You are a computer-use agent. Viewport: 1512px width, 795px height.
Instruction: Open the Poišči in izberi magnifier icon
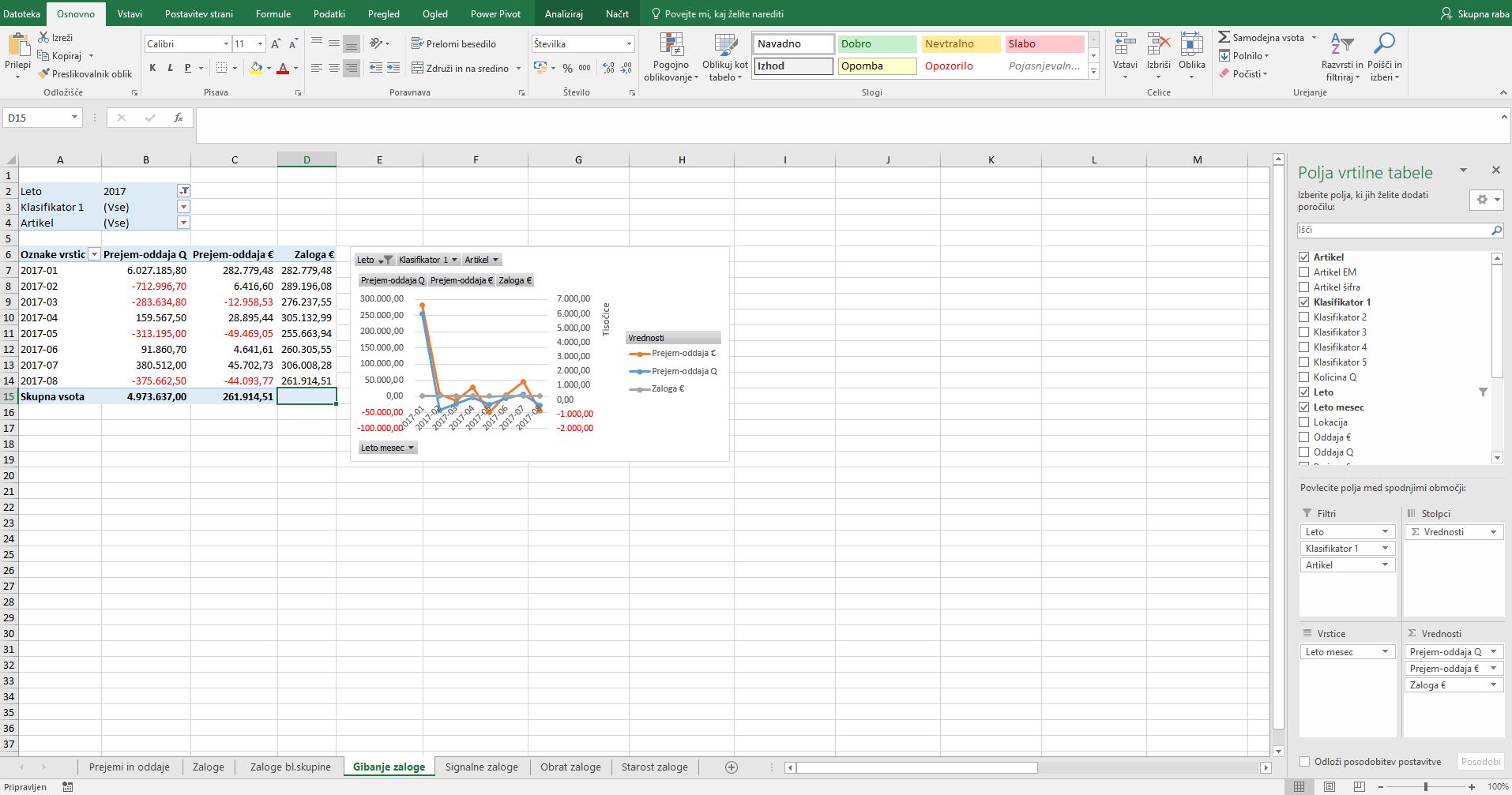tap(1384, 43)
